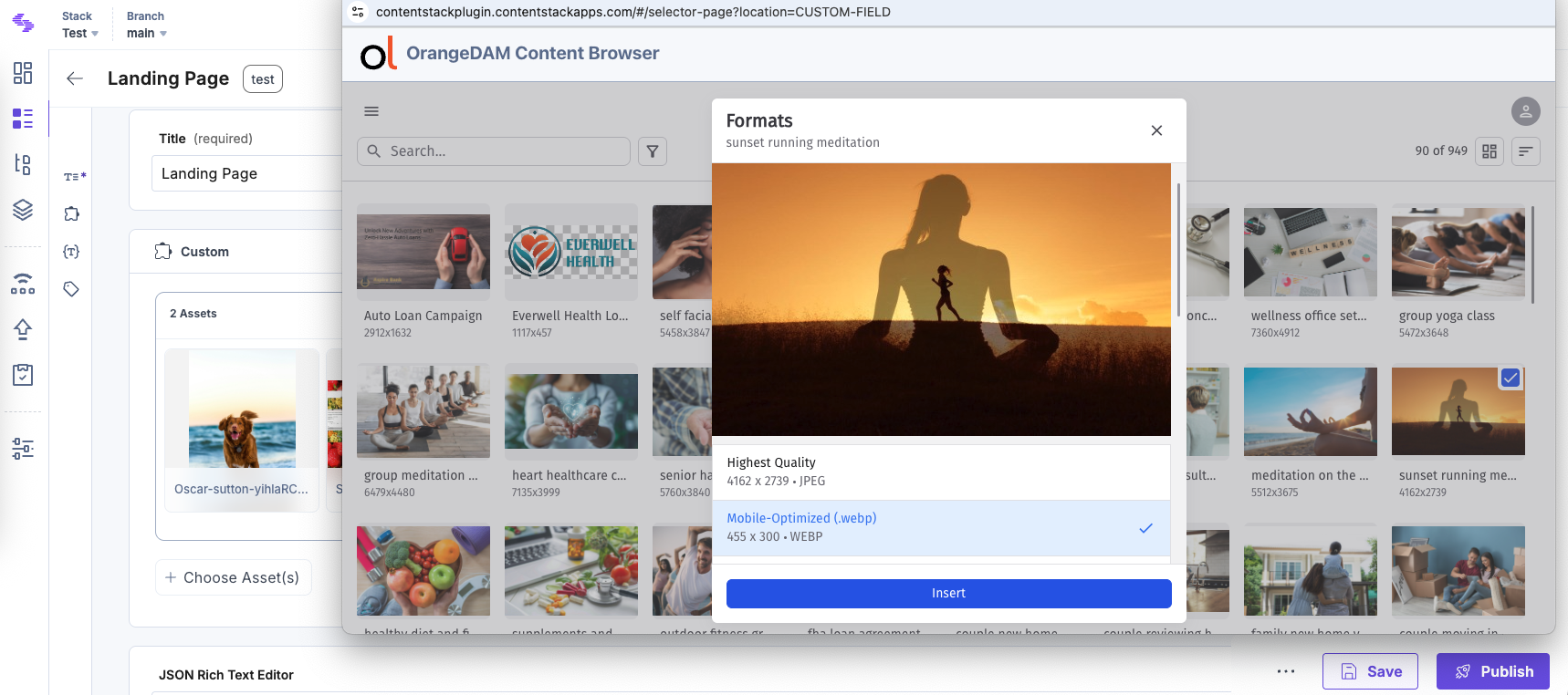Close the Formats dialog

pyautogui.click(x=1156, y=130)
